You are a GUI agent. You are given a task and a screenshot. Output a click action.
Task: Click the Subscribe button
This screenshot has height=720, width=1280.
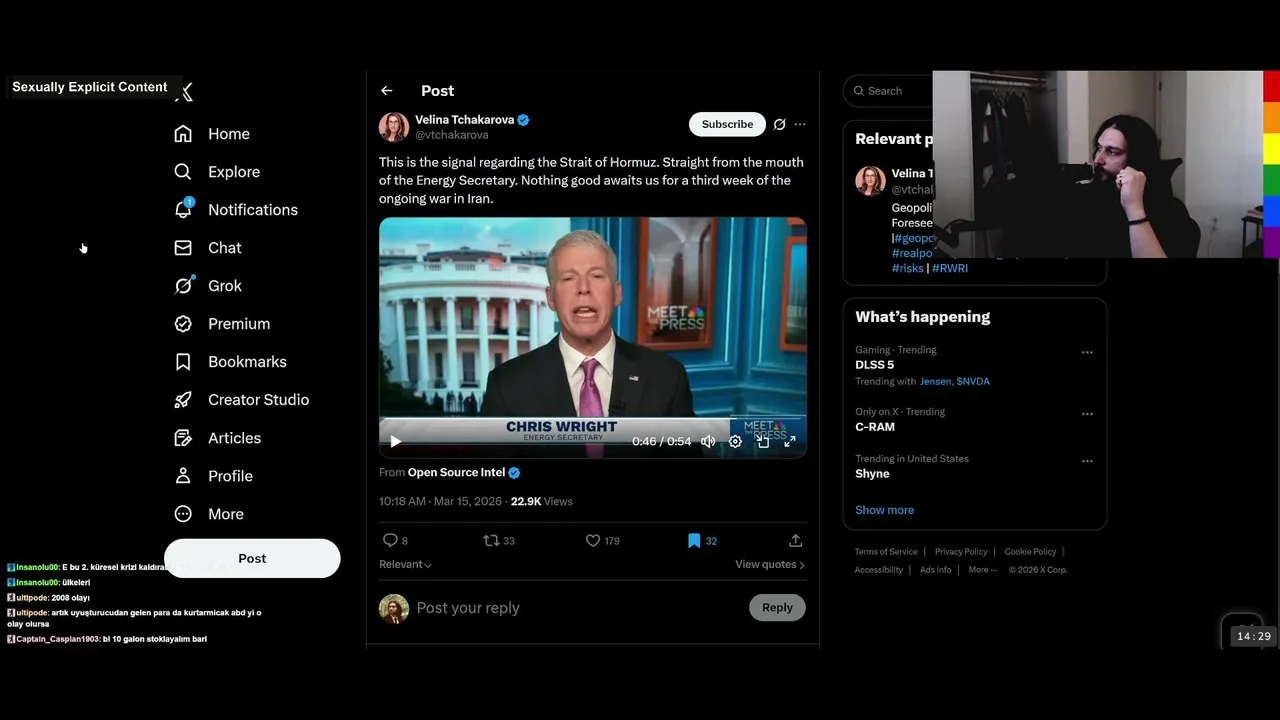click(x=727, y=124)
